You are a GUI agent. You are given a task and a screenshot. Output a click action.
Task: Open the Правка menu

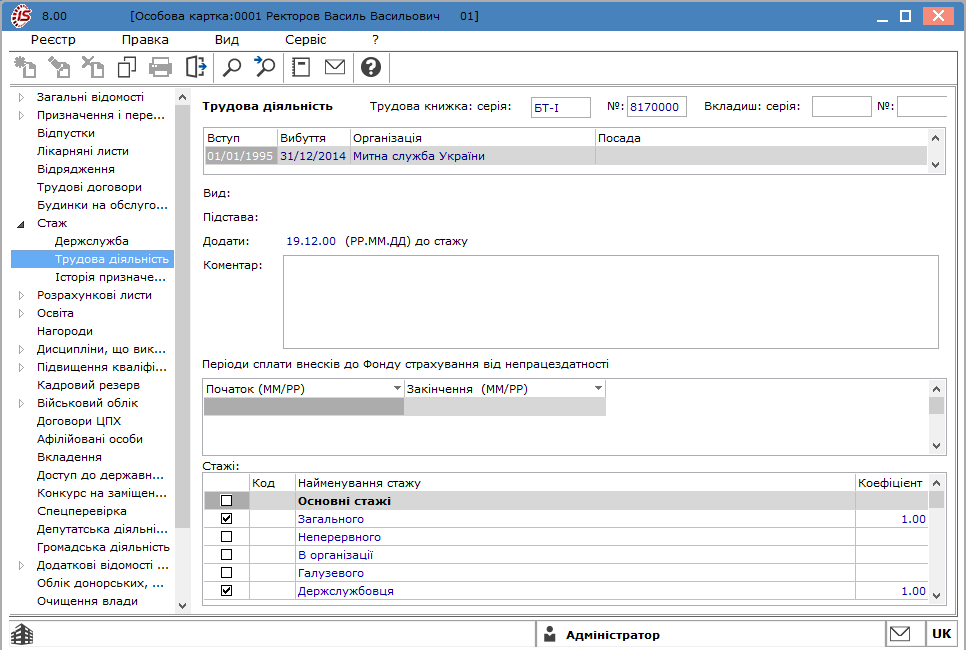coord(145,39)
